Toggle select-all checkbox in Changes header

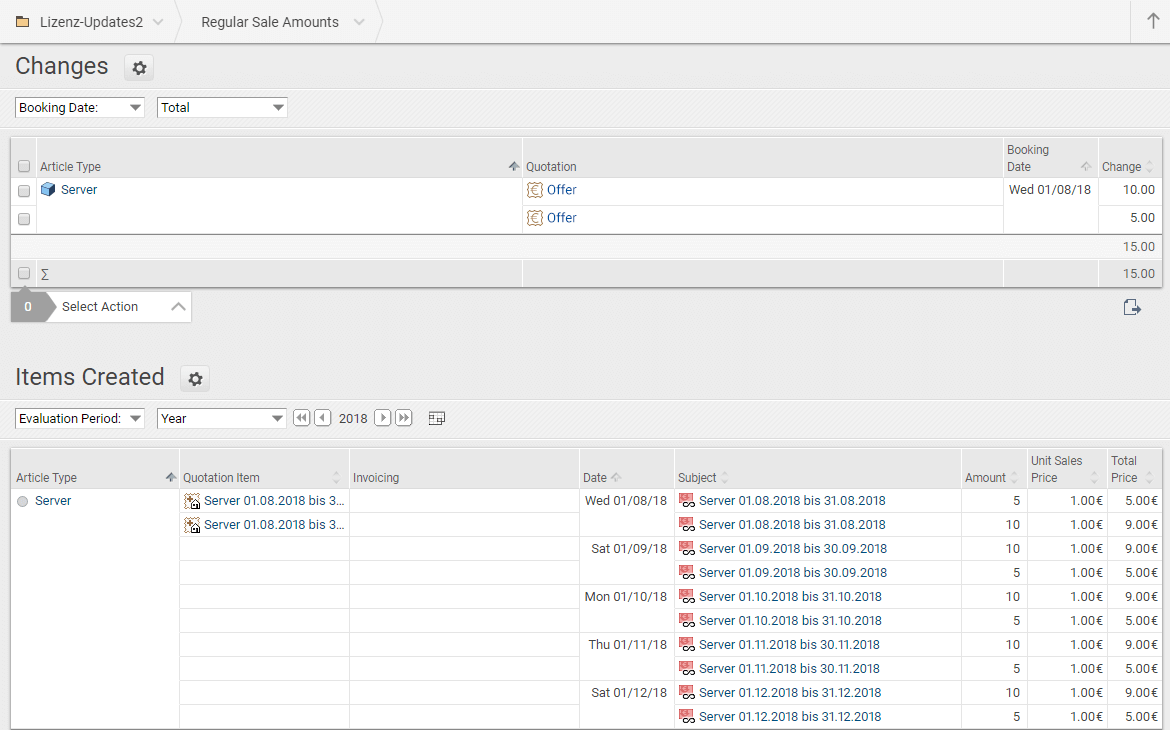(24, 167)
